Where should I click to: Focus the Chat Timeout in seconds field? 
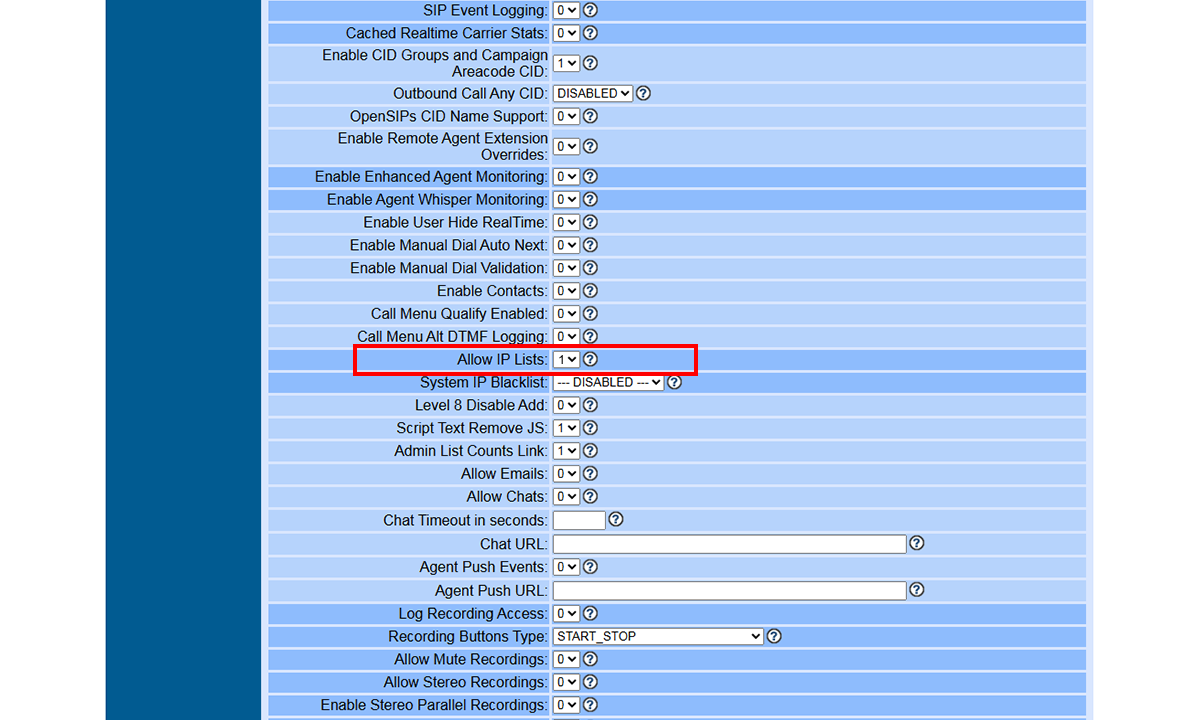click(x=579, y=520)
